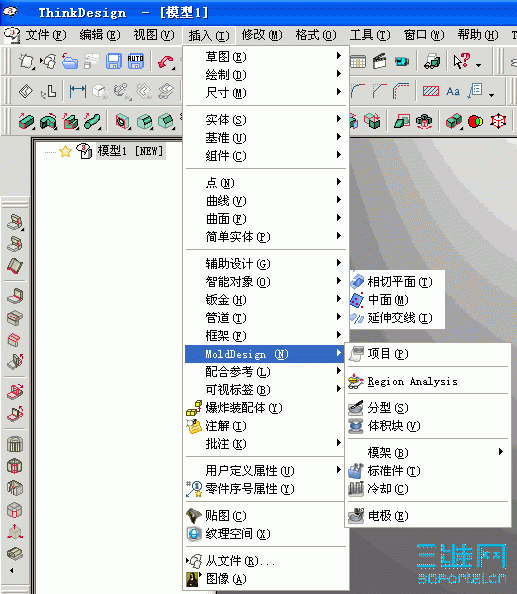Click the hole-in-block feature icon
Screen dimensions: 517x594
122,121
